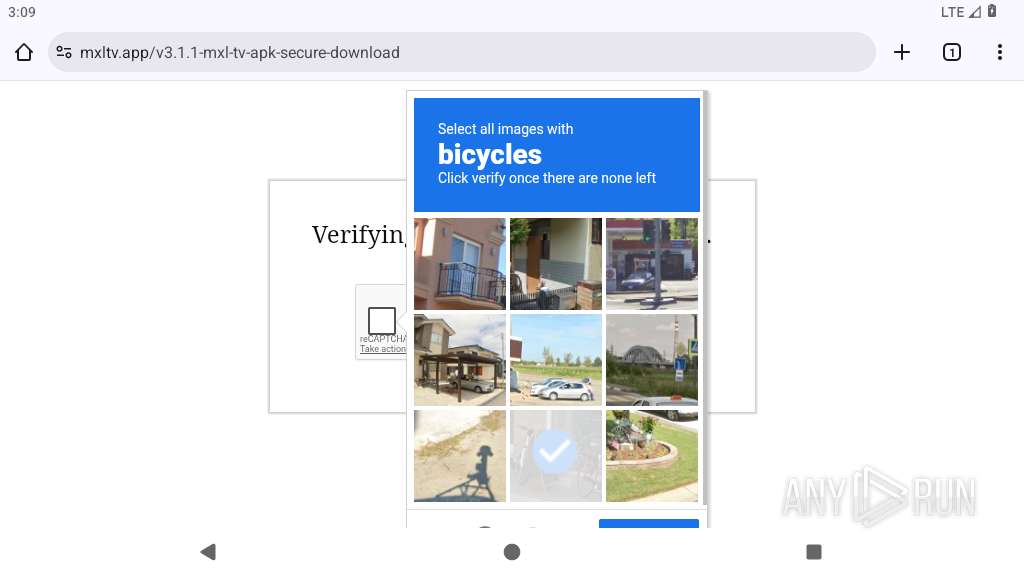Open a new tab with plus icon
The height and width of the screenshot is (576, 1024).
[901, 52]
